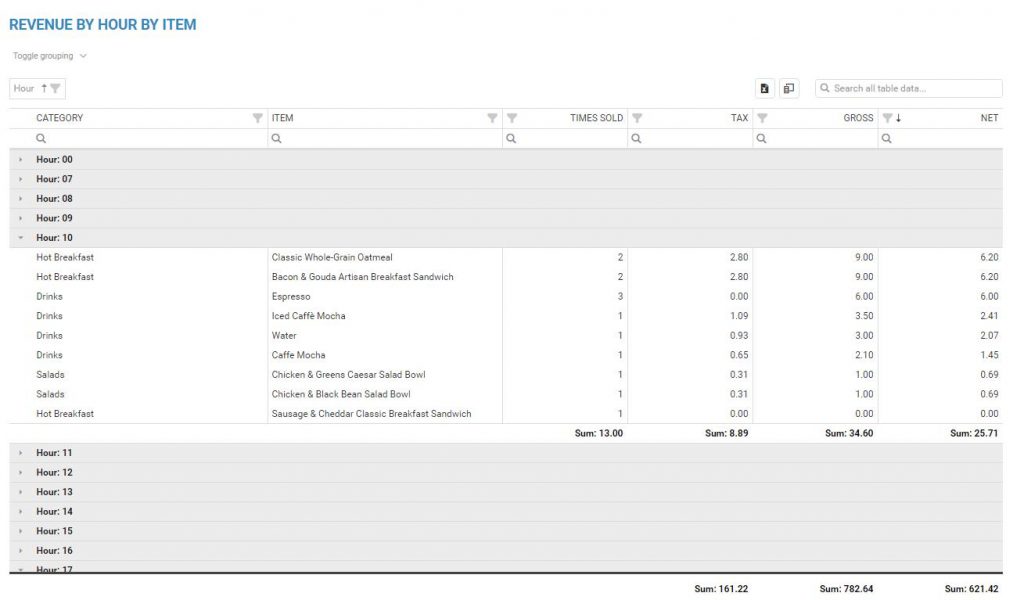Expand the Hour: 15 group

21,531
